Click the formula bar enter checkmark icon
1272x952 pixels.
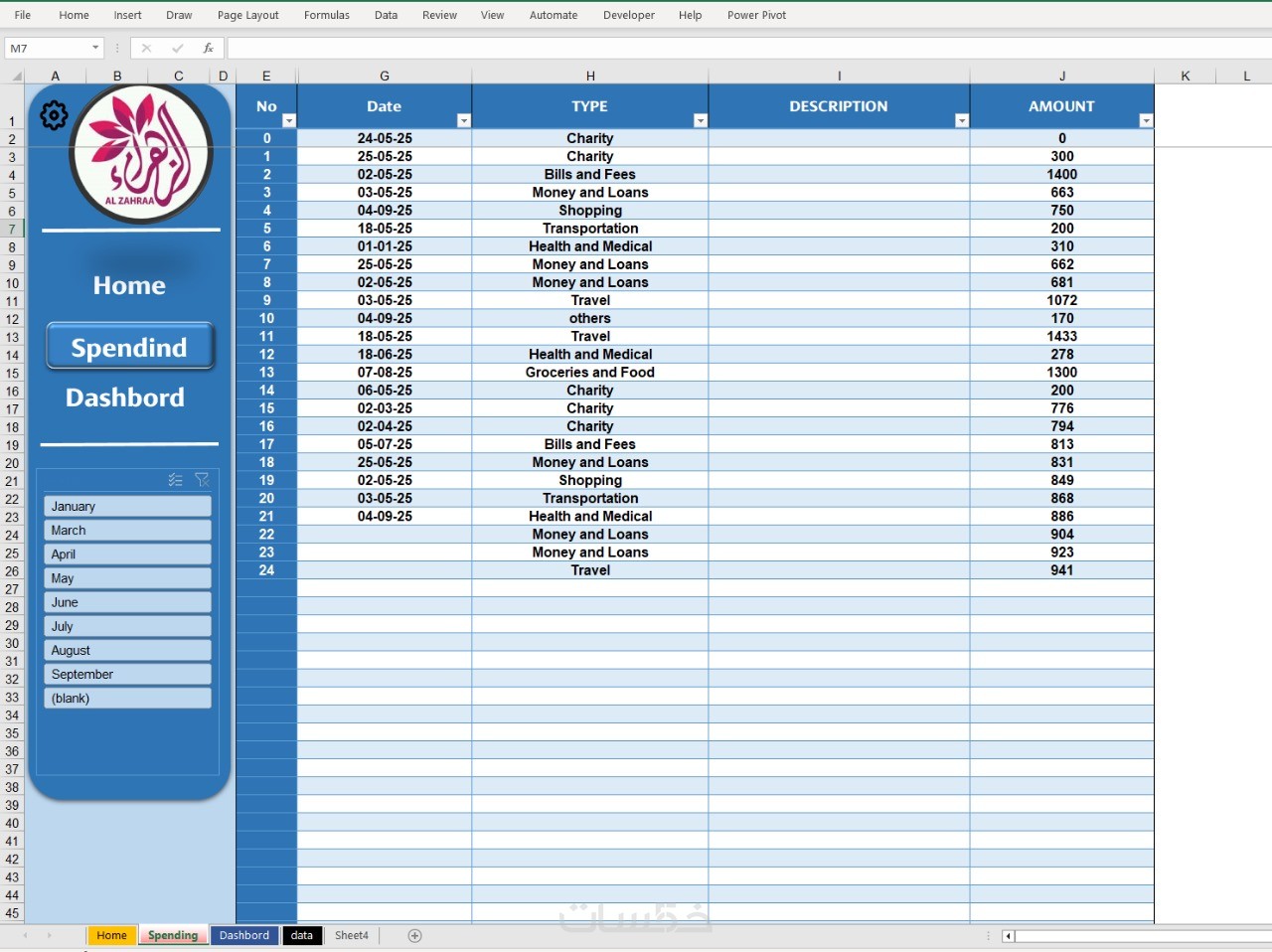pos(177,48)
